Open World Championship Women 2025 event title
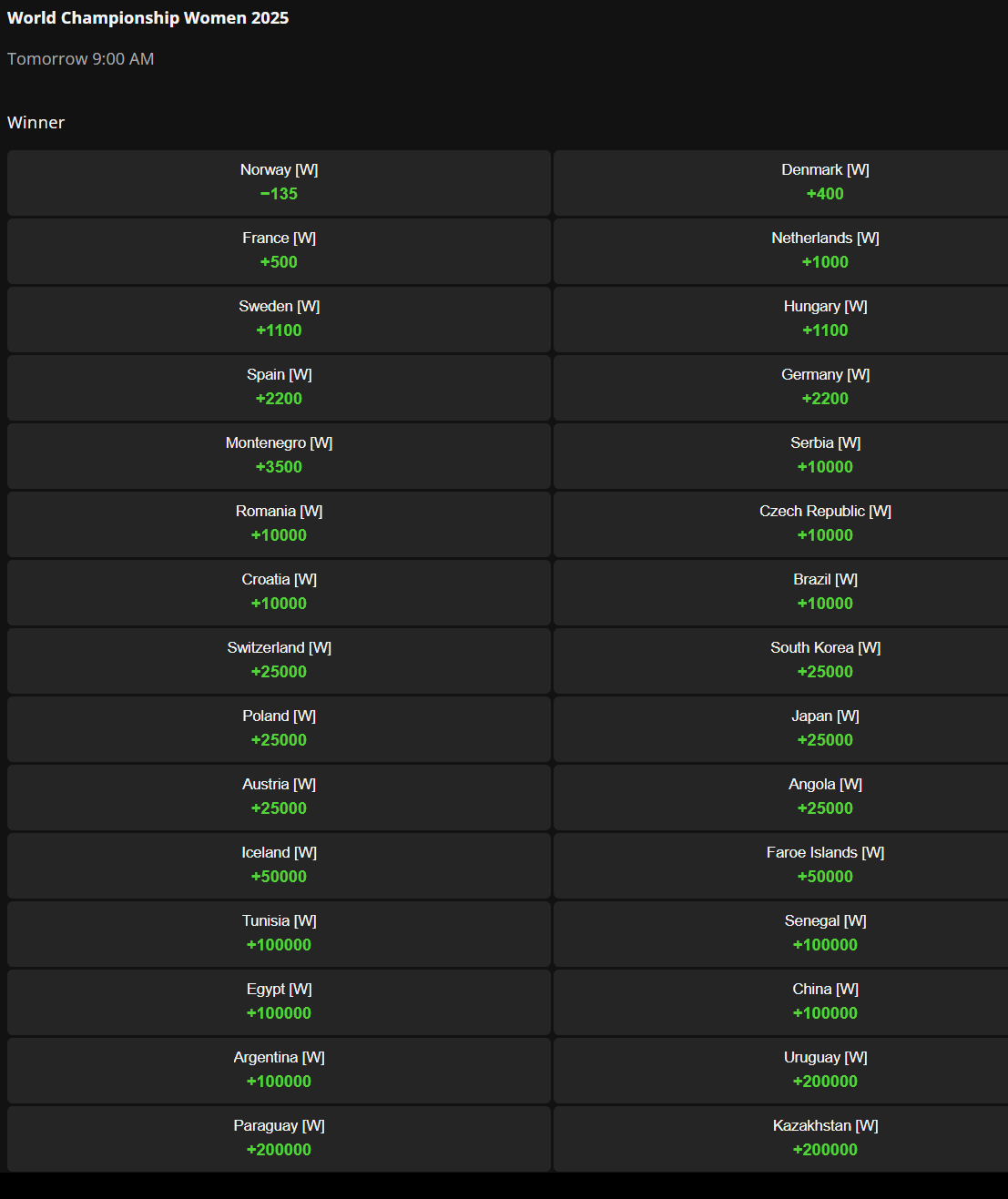Screen dimensions: 1008x1199 [148, 18]
